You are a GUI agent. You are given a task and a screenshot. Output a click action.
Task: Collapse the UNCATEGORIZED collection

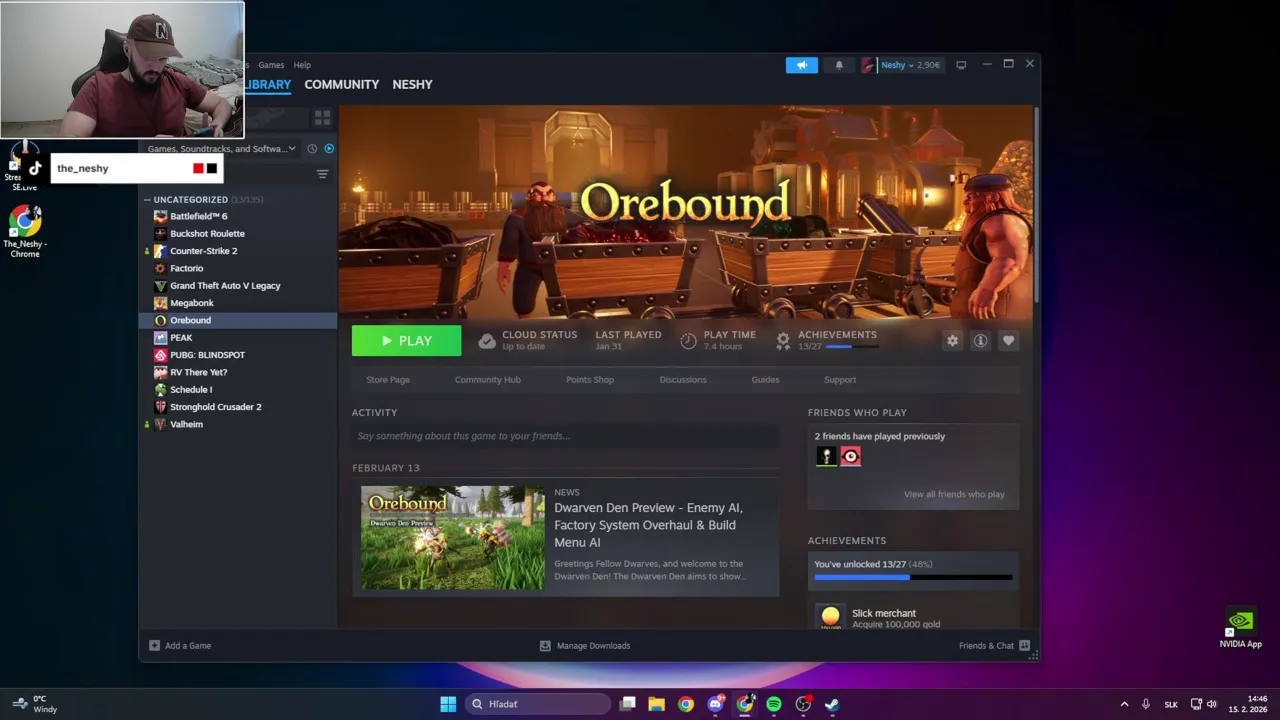click(148, 200)
